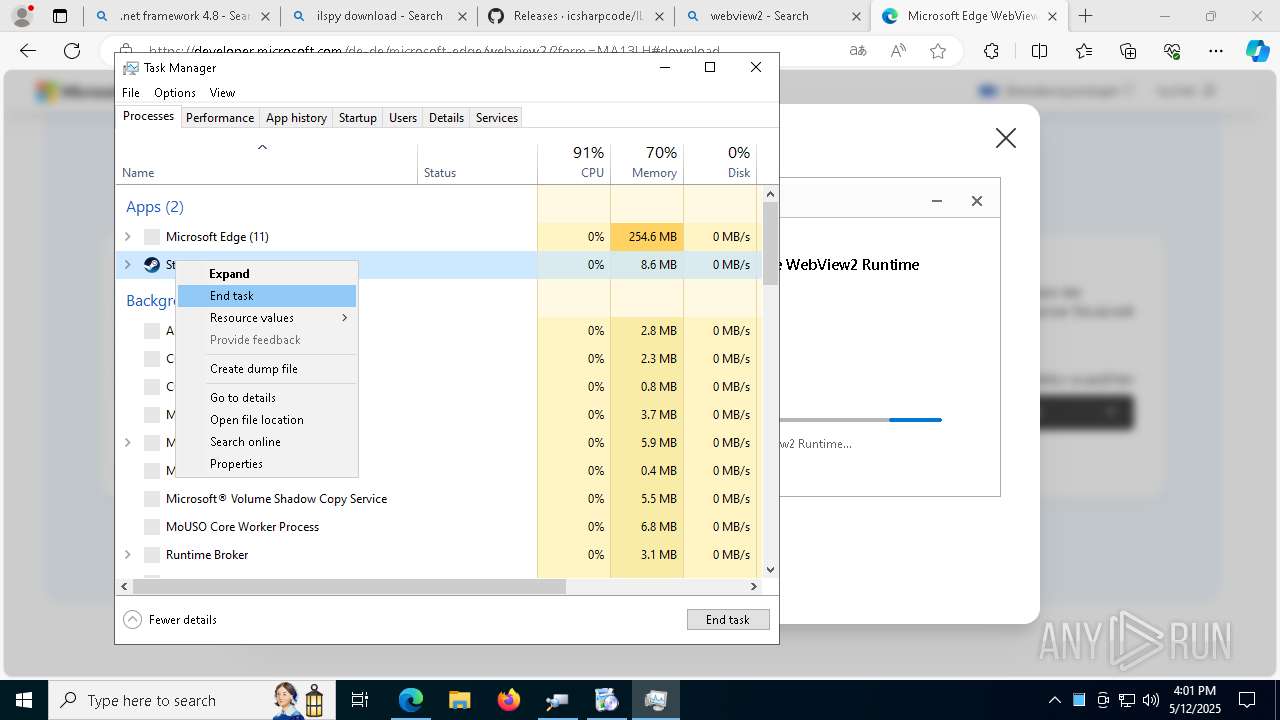Image resolution: width=1280 pixels, height=720 pixels.
Task: Switch to the Services tab
Action: 497,118
